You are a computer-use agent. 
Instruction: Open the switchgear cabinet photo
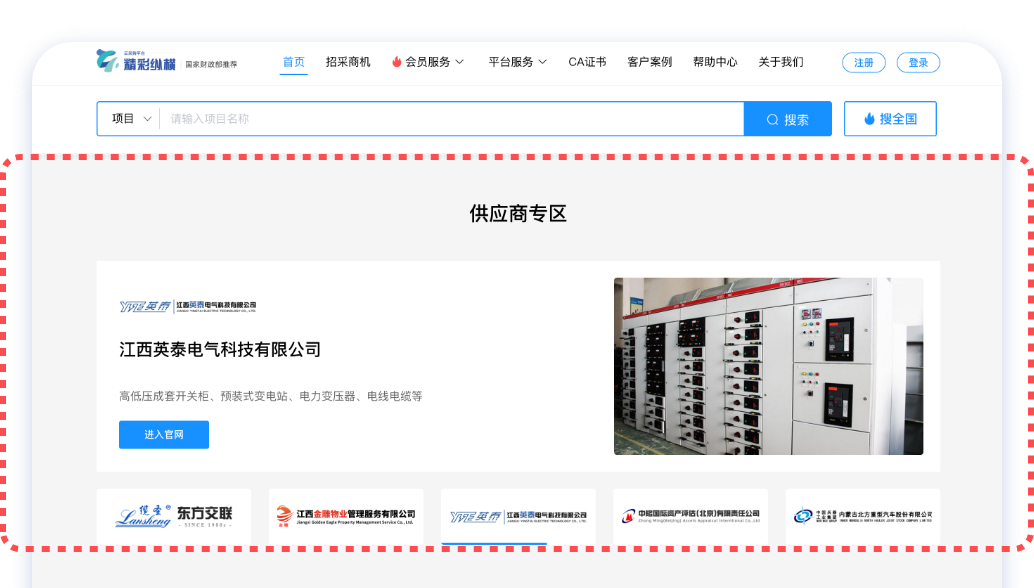tap(768, 366)
